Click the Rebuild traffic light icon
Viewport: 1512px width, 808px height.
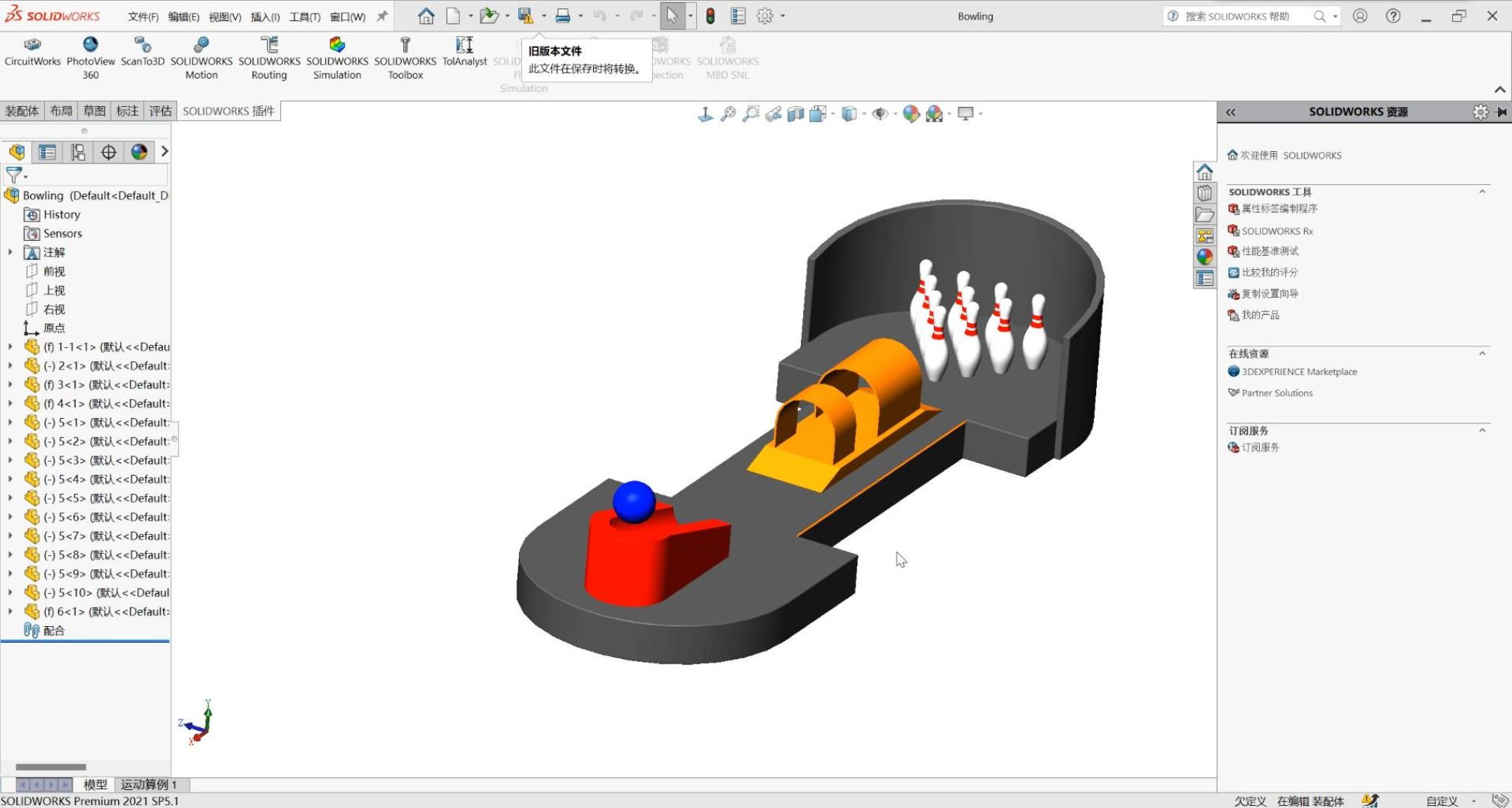click(710, 16)
